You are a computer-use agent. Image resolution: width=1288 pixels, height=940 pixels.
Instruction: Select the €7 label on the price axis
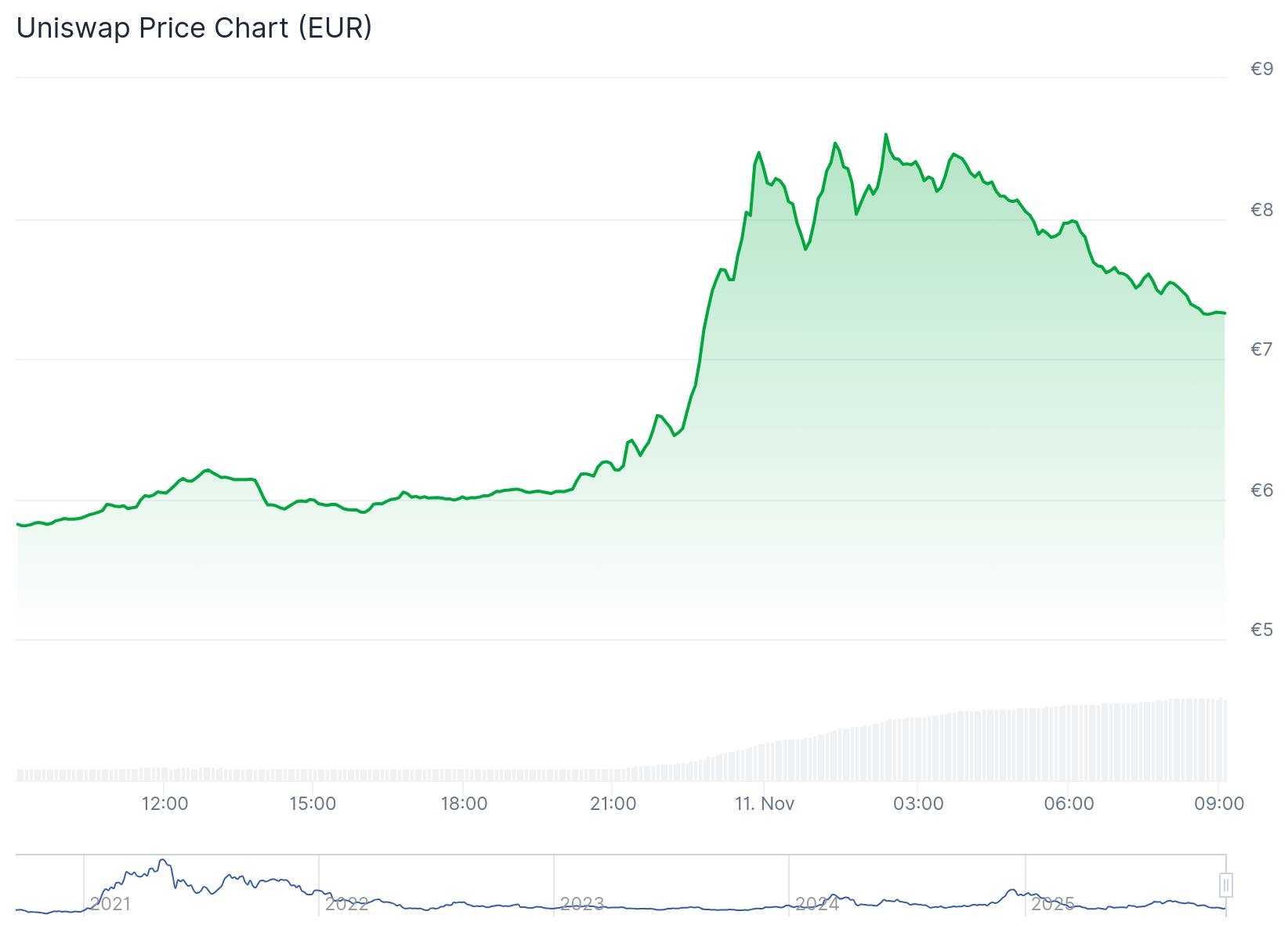(x=1261, y=349)
